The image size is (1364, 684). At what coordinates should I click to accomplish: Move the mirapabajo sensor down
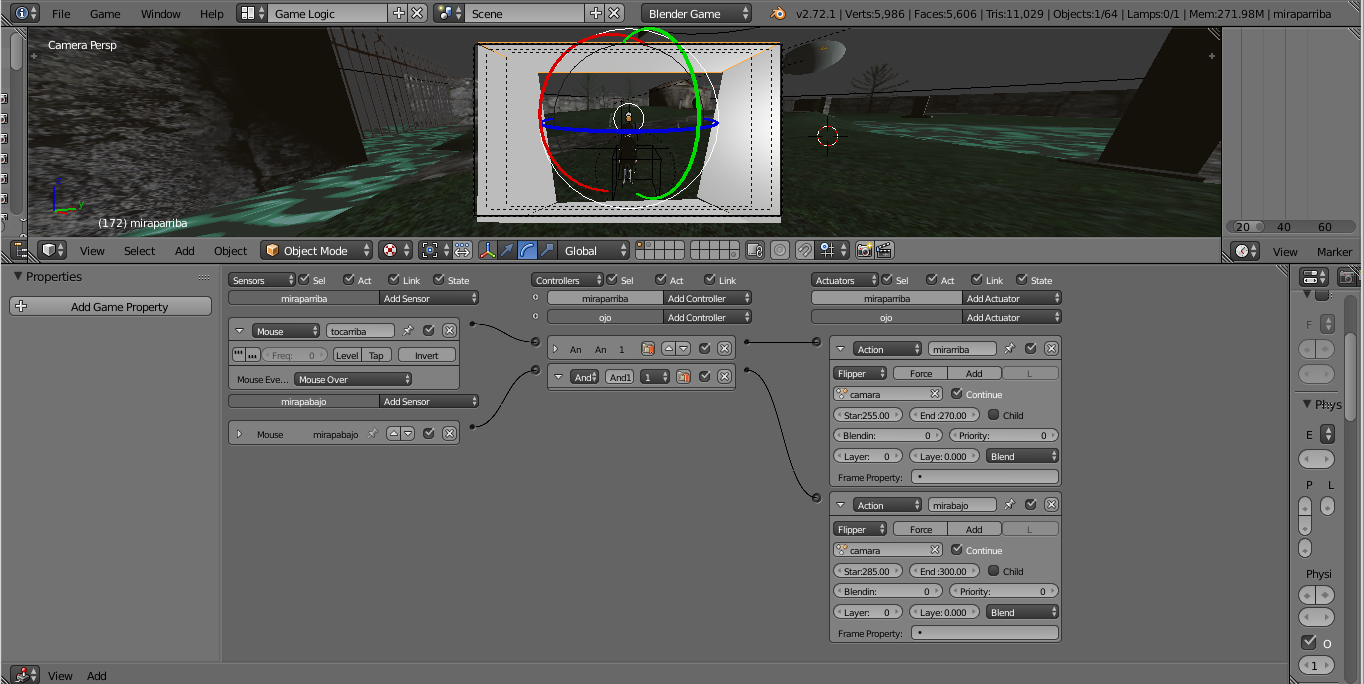pyautogui.click(x=408, y=434)
